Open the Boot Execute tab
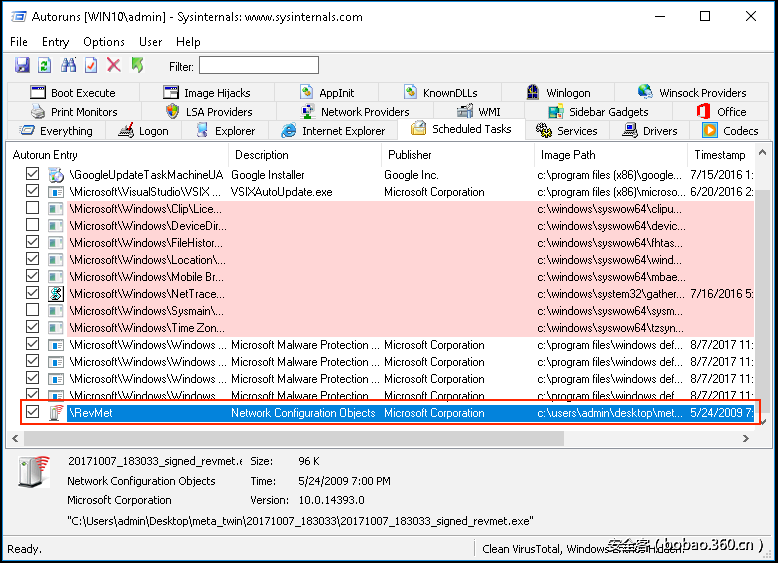Viewport: 778px width, 563px height. [73, 93]
